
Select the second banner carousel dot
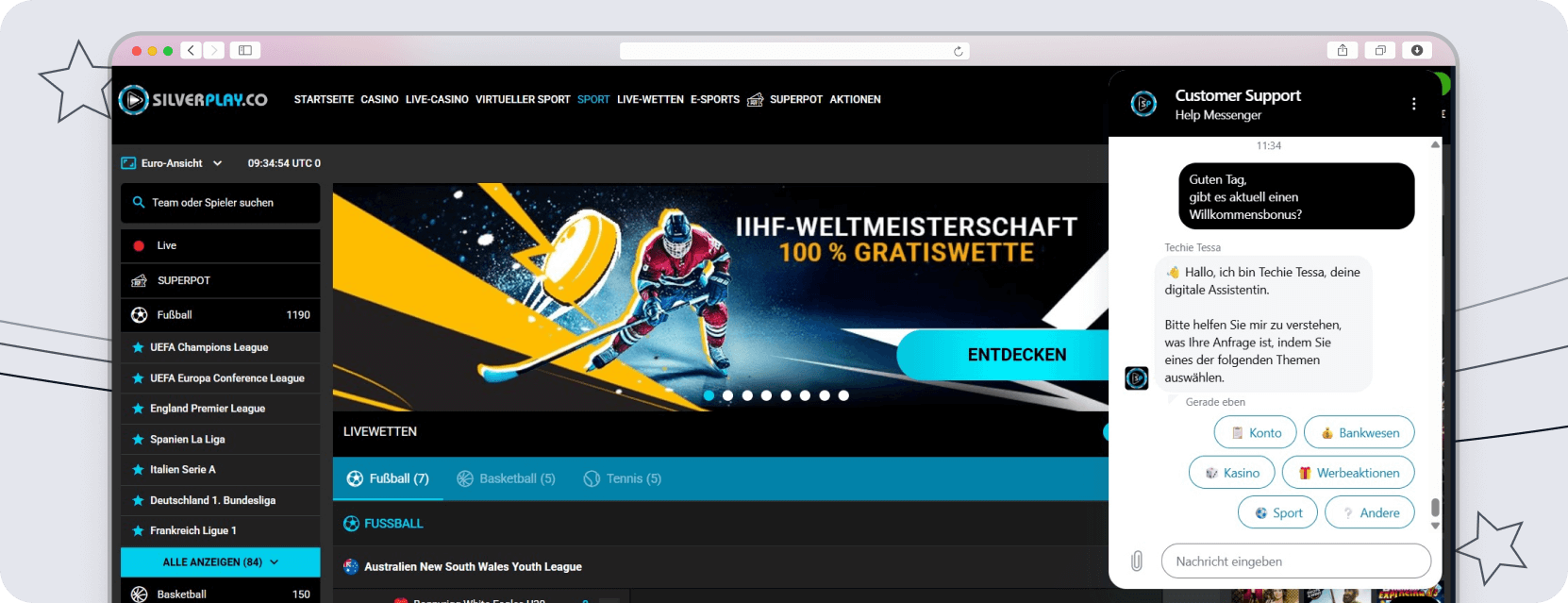(727, 395)
